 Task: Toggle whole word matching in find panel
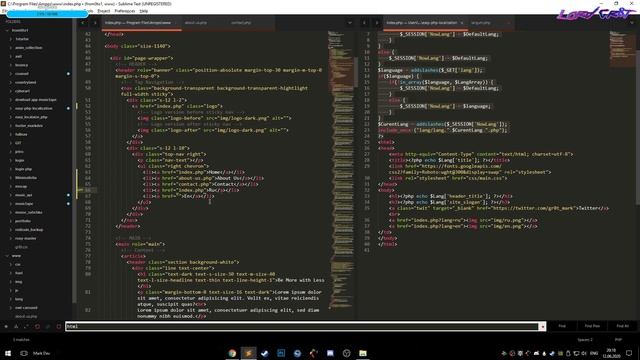click(27, 326)
